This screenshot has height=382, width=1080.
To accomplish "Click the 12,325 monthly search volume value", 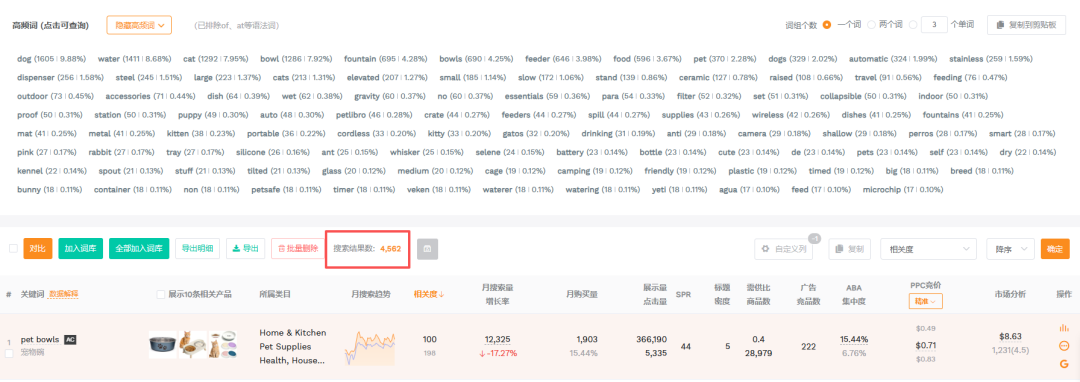I will (x=497, y=339).
